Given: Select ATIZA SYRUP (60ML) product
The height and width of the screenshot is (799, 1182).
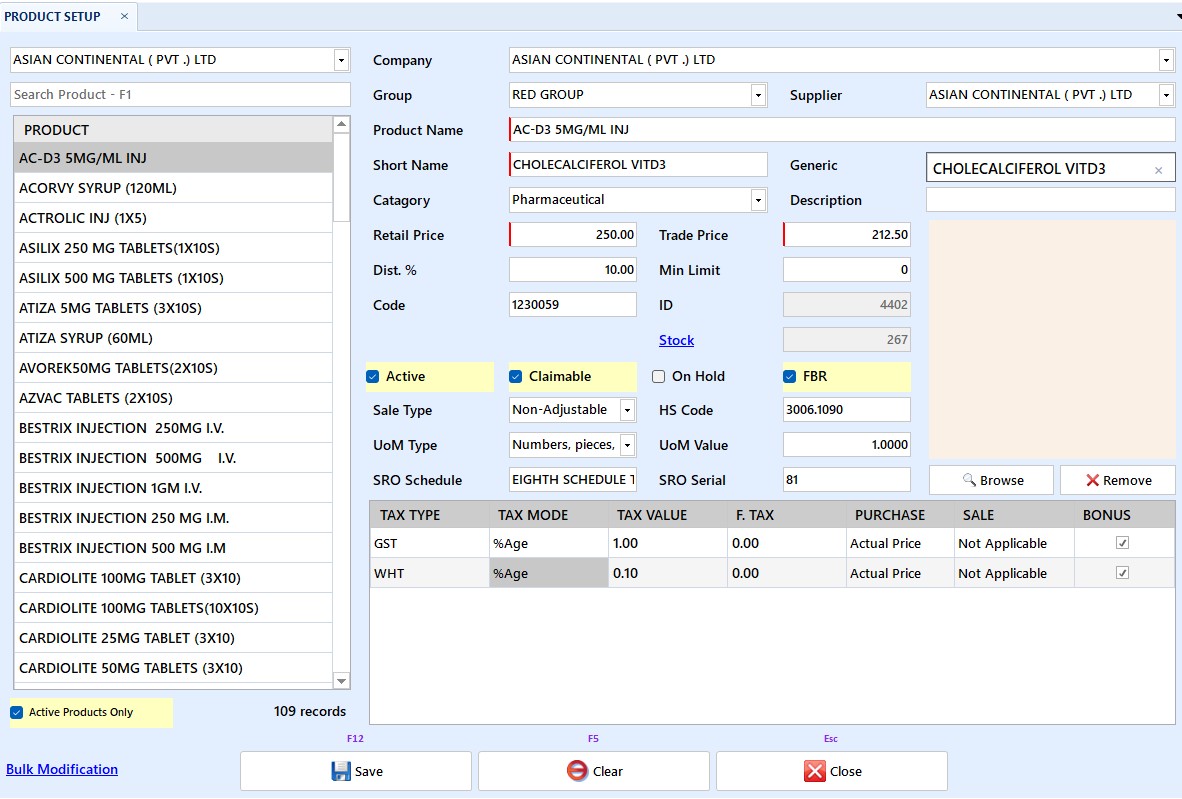Looking at the screenshot, I should (x=173, y=338).
